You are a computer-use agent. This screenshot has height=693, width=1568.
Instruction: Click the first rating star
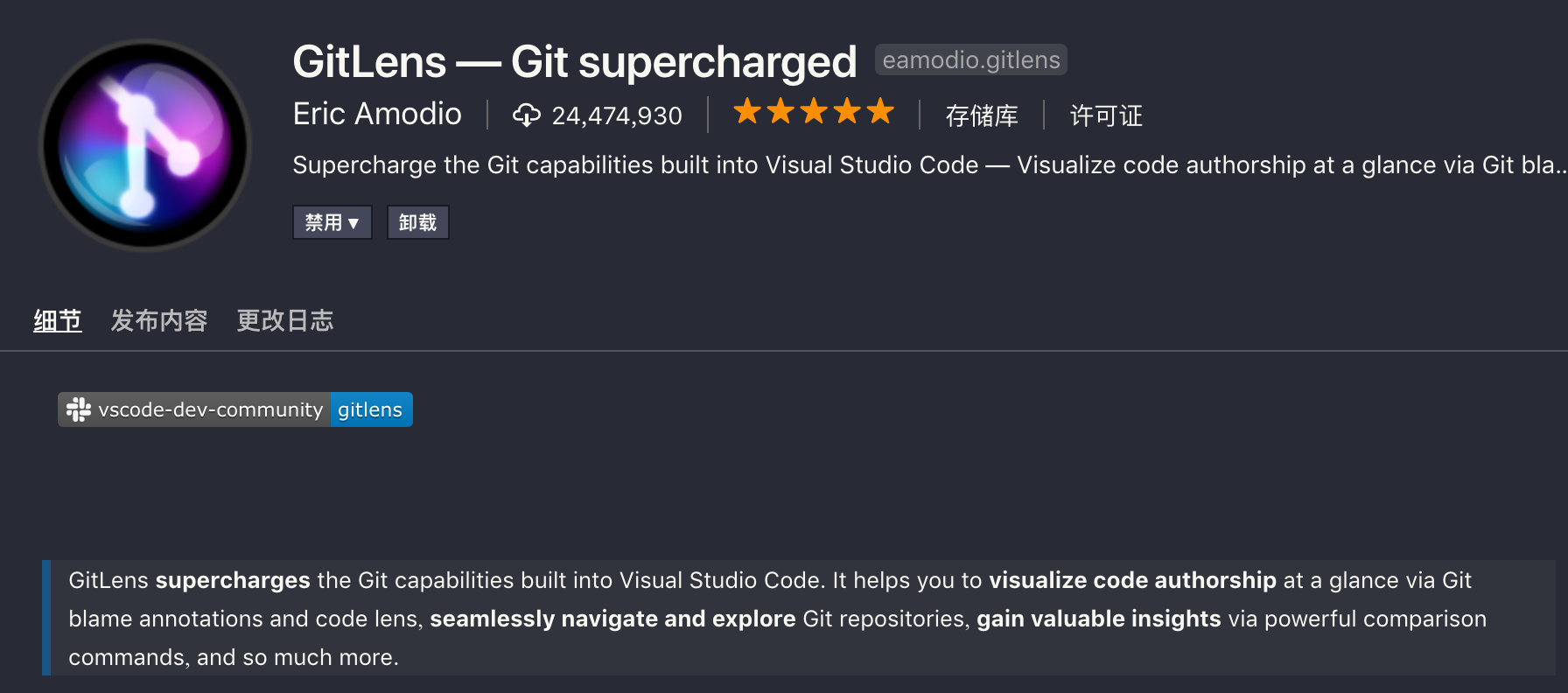747,112
